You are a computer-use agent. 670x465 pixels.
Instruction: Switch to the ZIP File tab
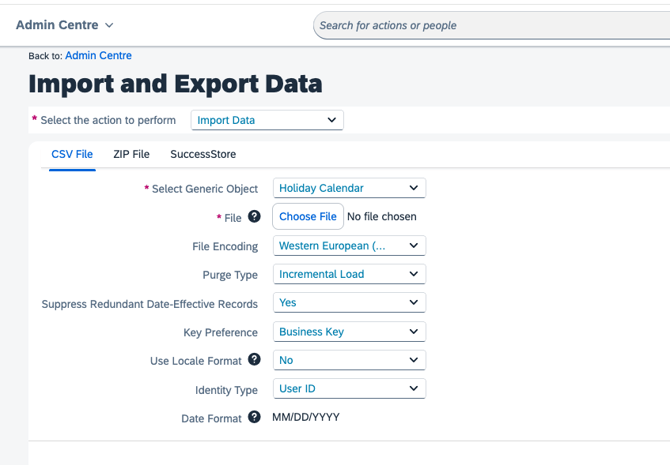[x=131, y=154]
